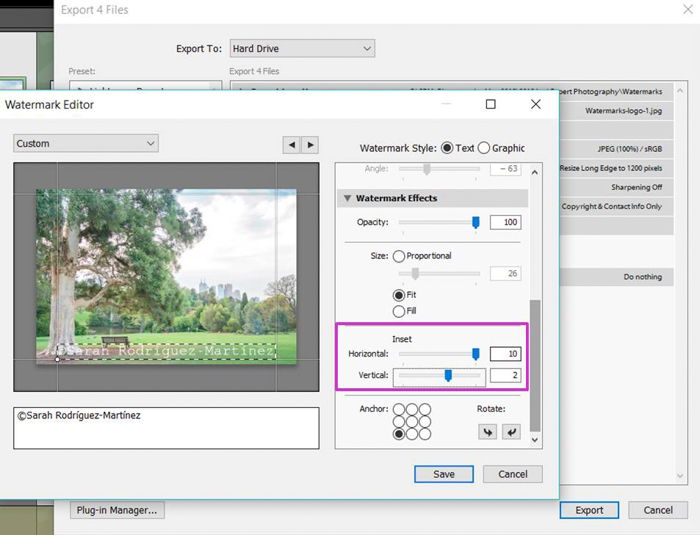Rotate watermark clockwise
This screenshot has height=535, width=700.
click(512, 432)
